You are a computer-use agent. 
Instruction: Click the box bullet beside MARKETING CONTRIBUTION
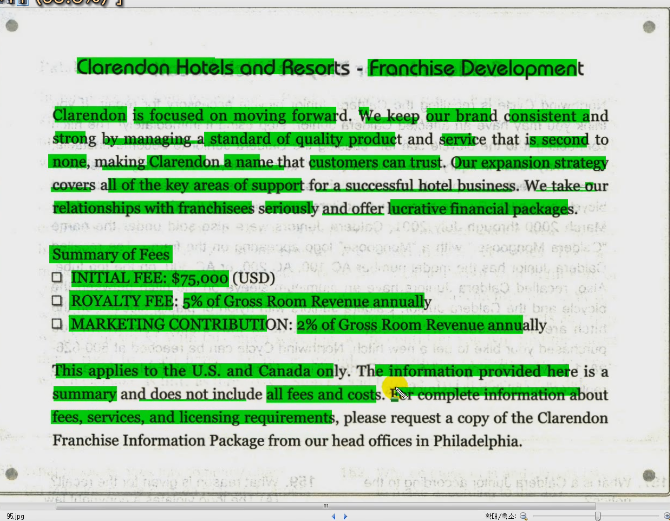pos(57,324)
